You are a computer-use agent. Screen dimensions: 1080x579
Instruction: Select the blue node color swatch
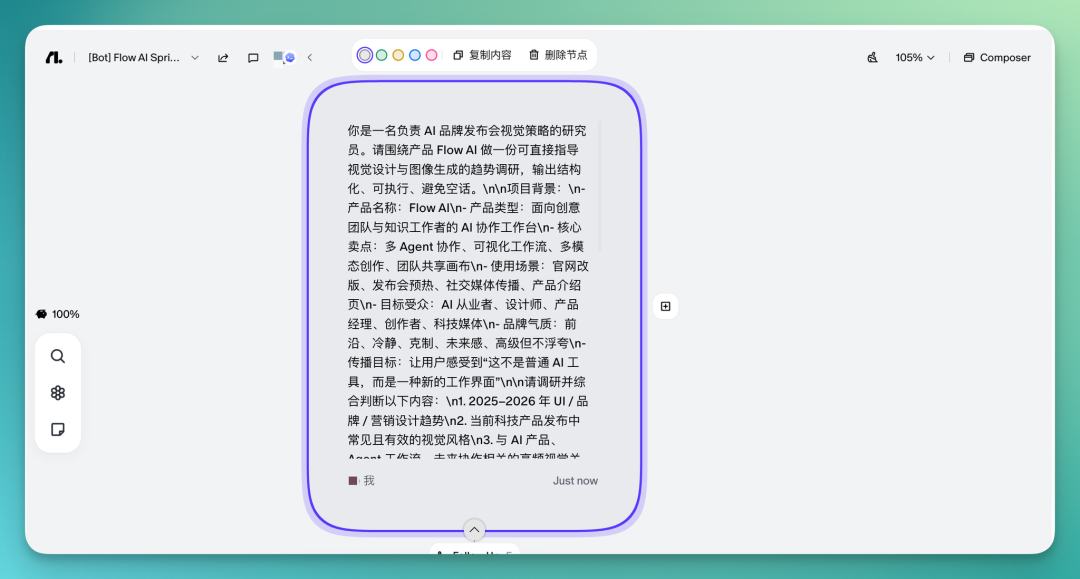(x=415, y=55)
